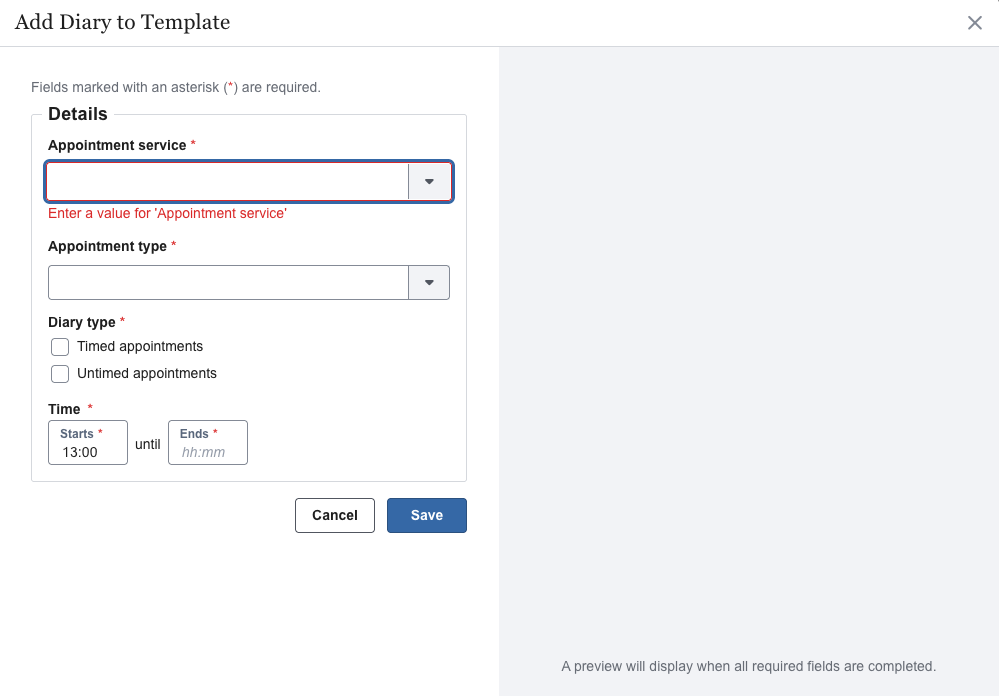Click the preview placeholder message text
Image resolution: width=999 pixels, height=696 pixels.
748,666
